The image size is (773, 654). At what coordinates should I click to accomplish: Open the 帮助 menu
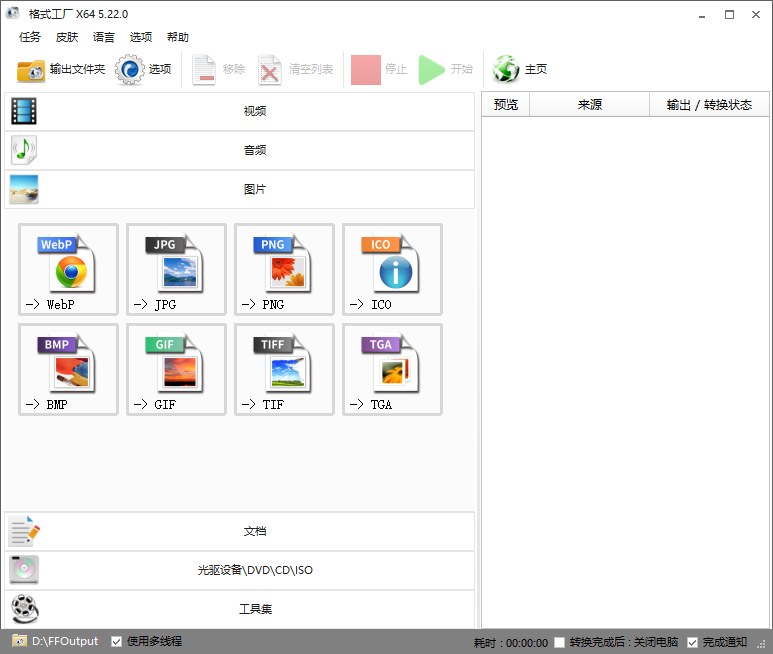(177, 37)
